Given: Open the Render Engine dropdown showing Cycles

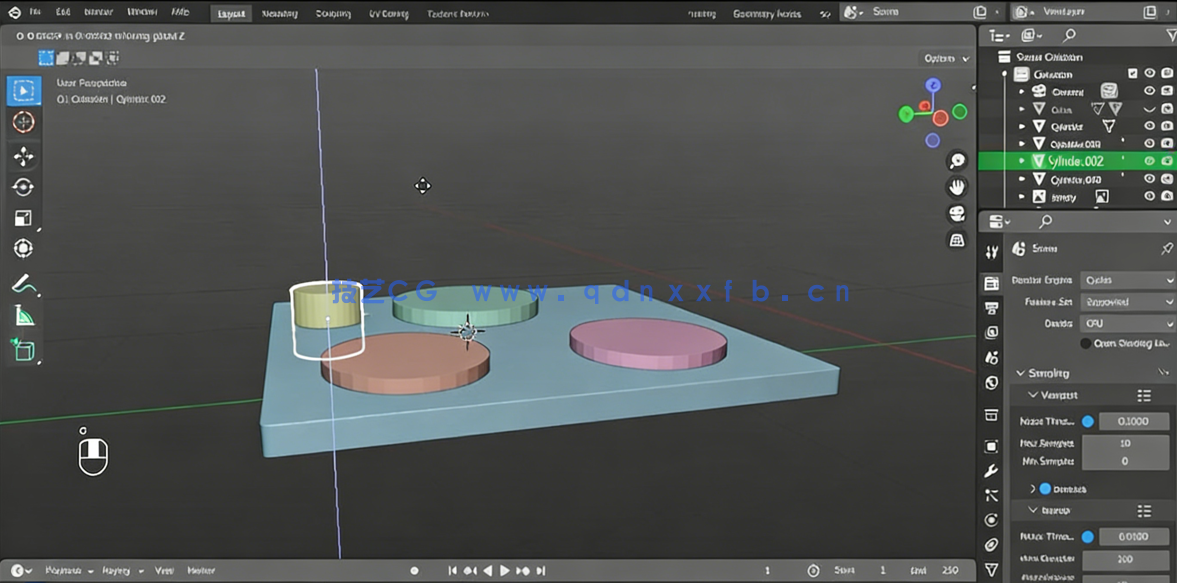Looking at the screenshot, I should [x=1128, y=280].
